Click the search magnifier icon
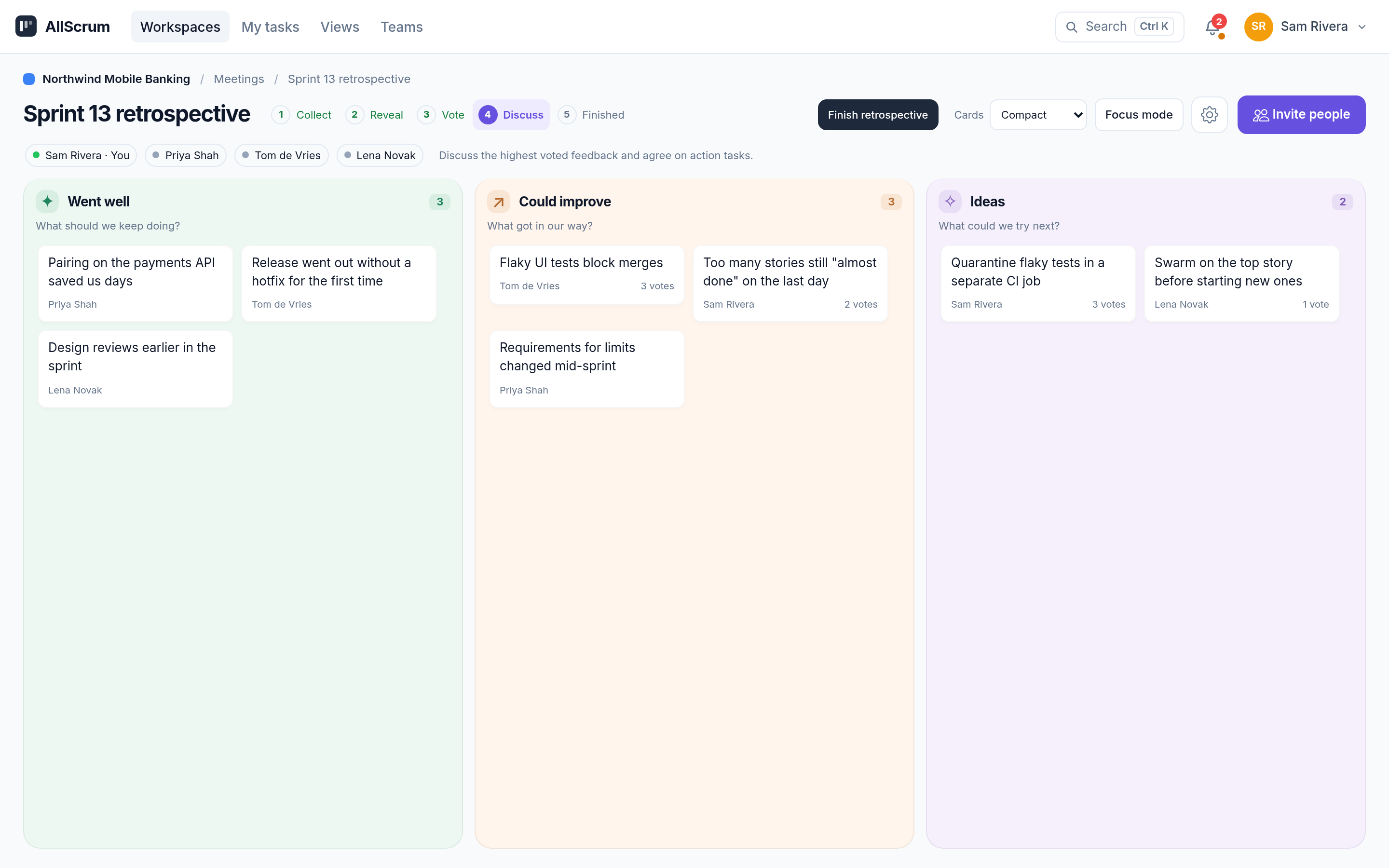The image size is (1389, 868). coord(1071,27)
